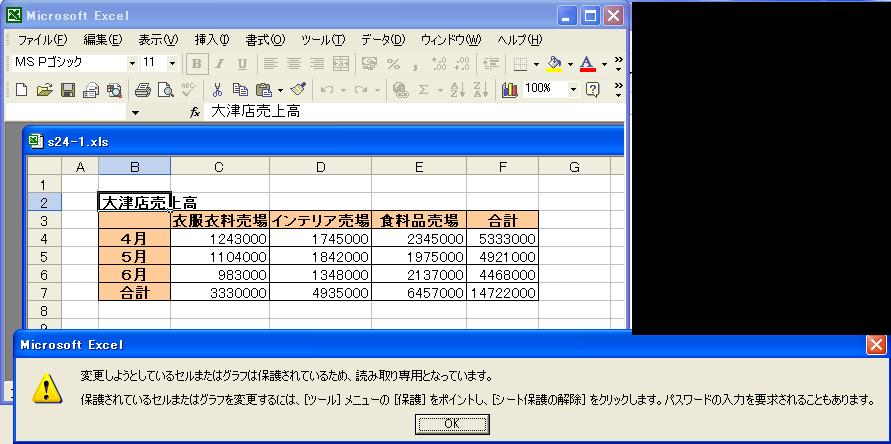891x444 pixels.
Task: Expand AutoSum functions dropdown arrow
Action: (x=440, y=90)
